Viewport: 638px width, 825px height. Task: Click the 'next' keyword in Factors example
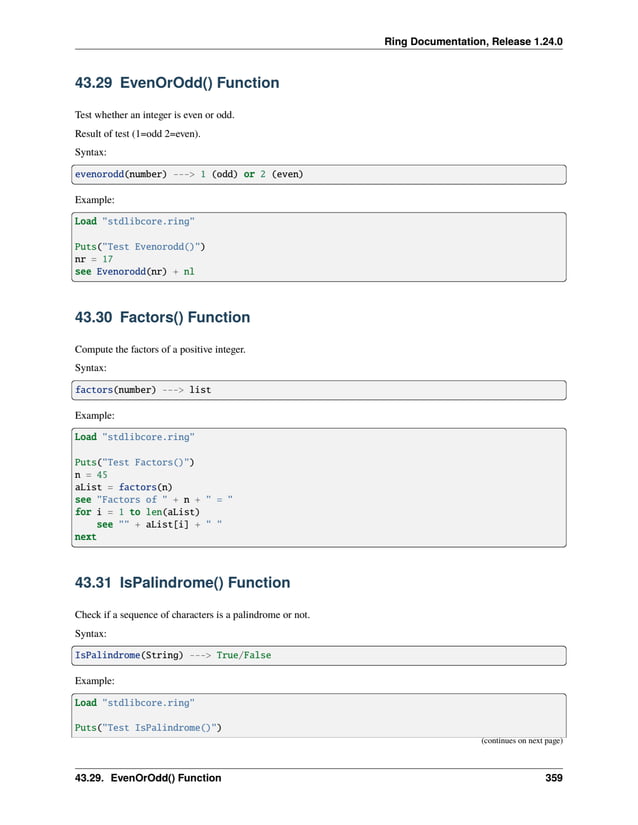pos(86,537)
